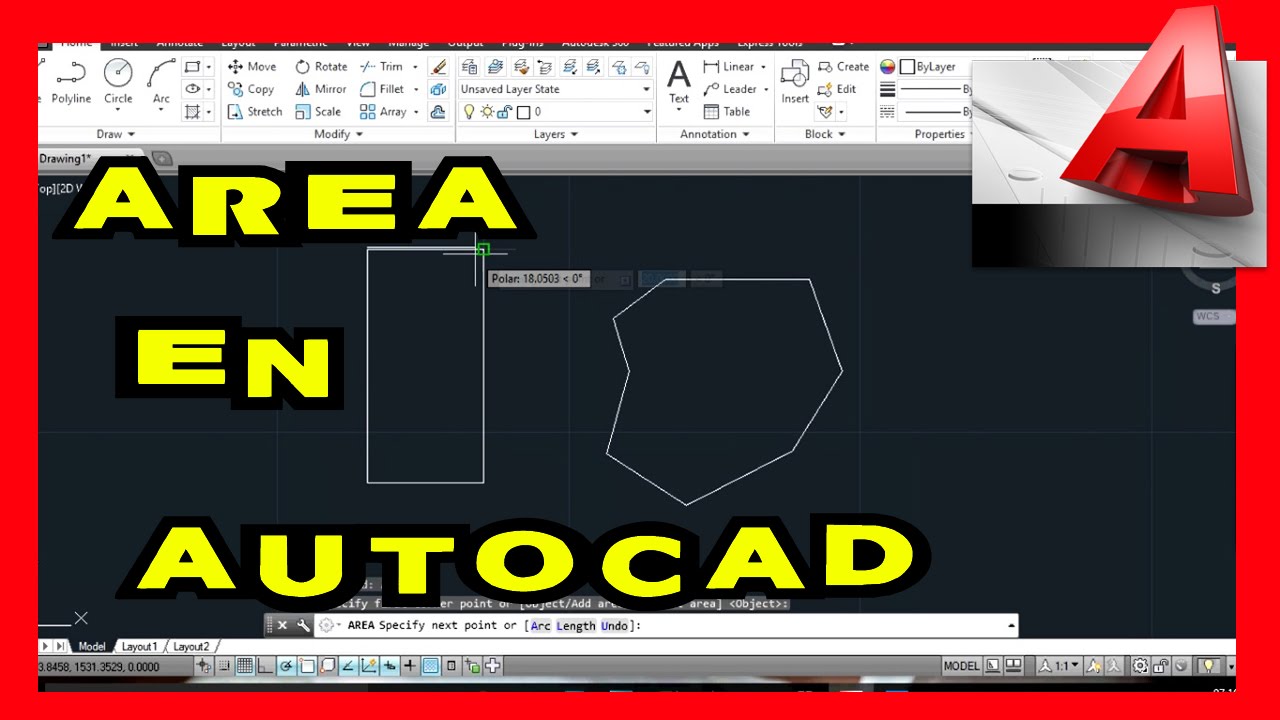The image size is (1280, 720).
Task: Open the Linear dimension dropdown arrow
Action: (763, 67)
